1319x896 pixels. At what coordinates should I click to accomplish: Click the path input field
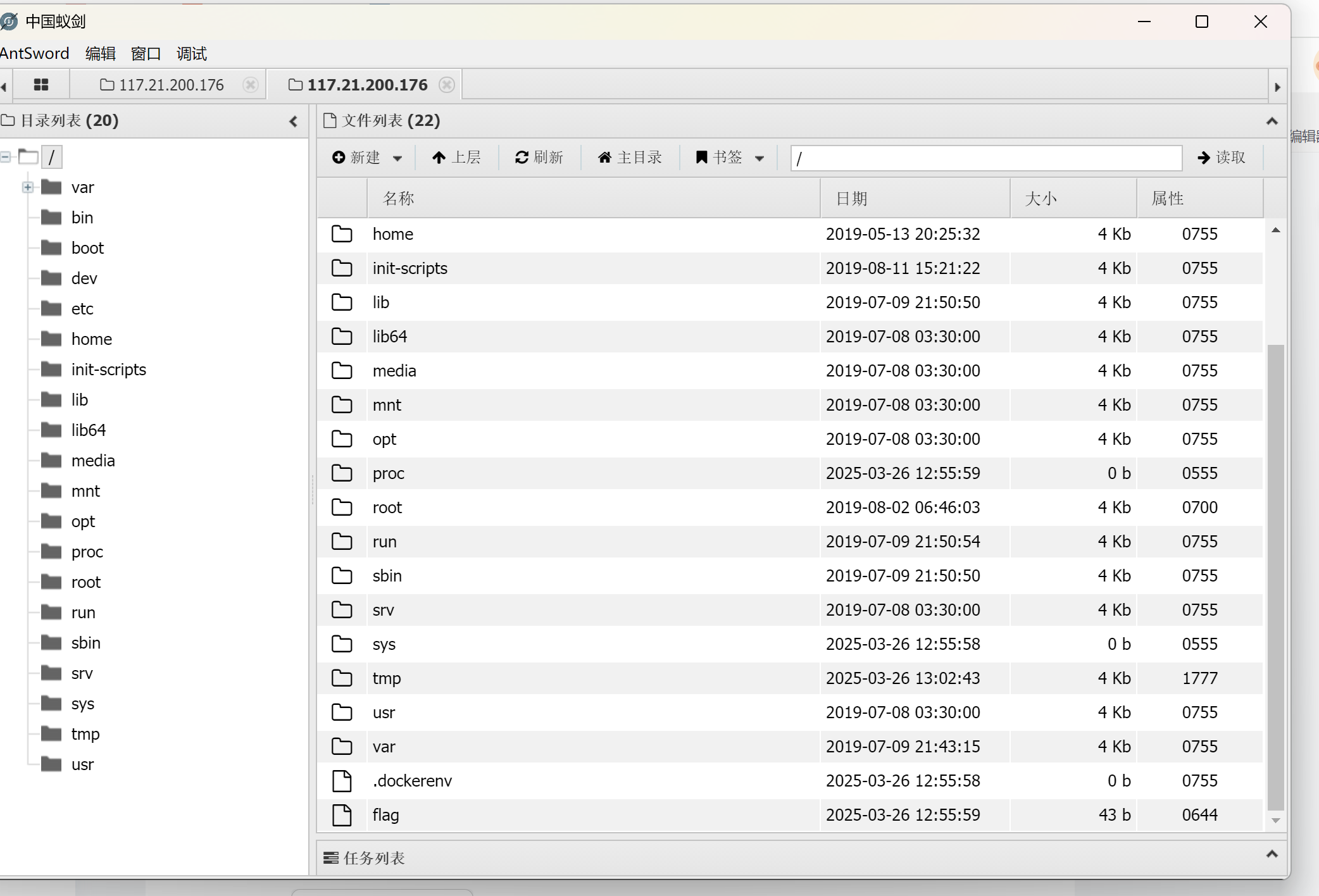tap(985, 158)
